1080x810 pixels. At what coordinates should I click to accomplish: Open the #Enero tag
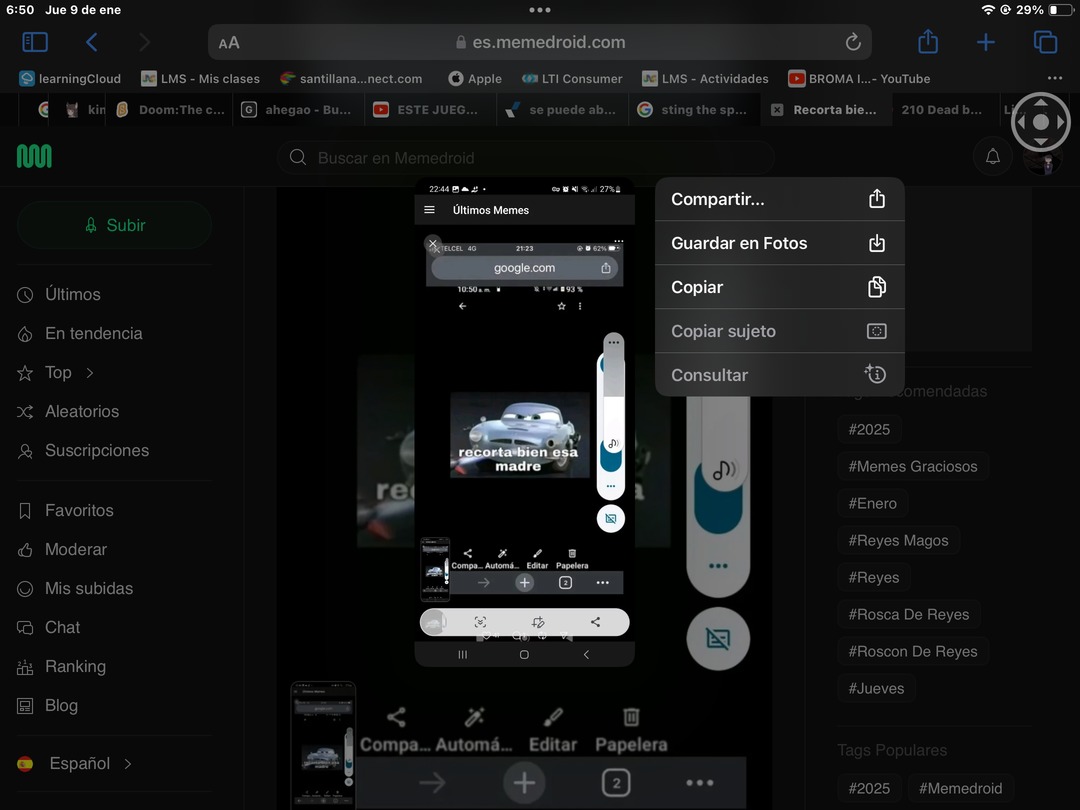[873, 503]
